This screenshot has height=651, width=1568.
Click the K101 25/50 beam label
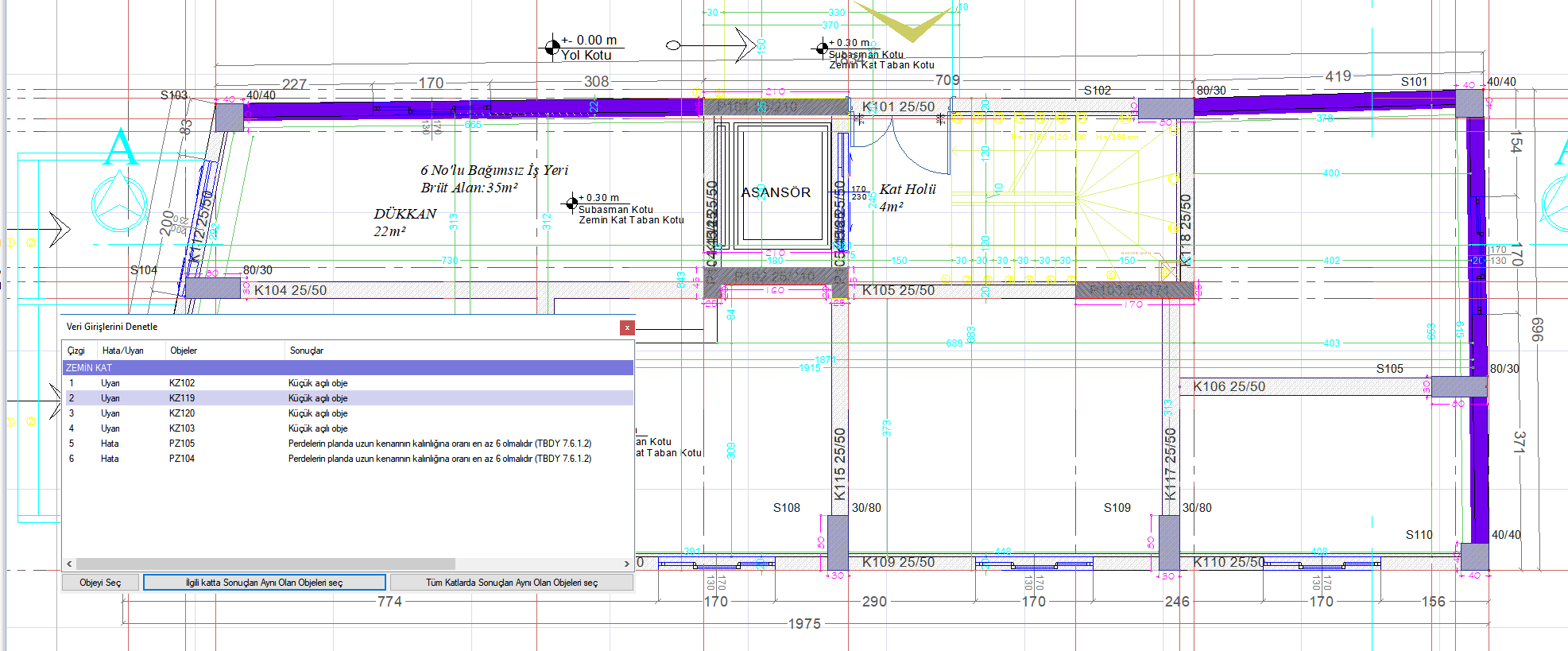pos(899,107)
